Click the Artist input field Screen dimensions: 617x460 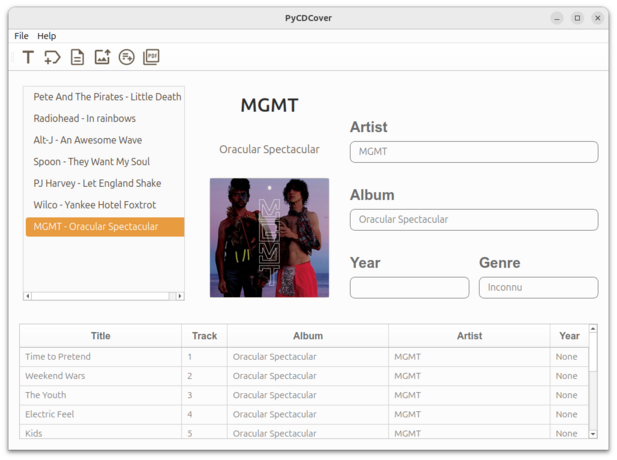[x=473, y=152]
